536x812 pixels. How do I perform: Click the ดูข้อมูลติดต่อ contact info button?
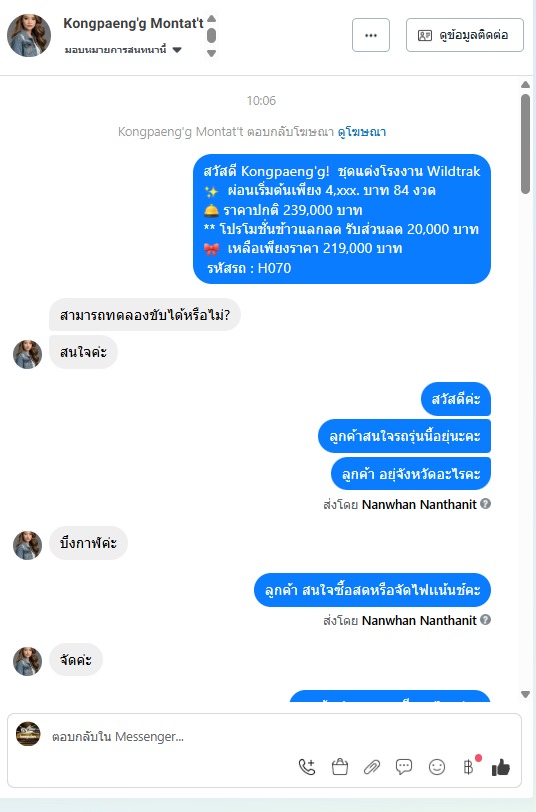coord(465,35)
